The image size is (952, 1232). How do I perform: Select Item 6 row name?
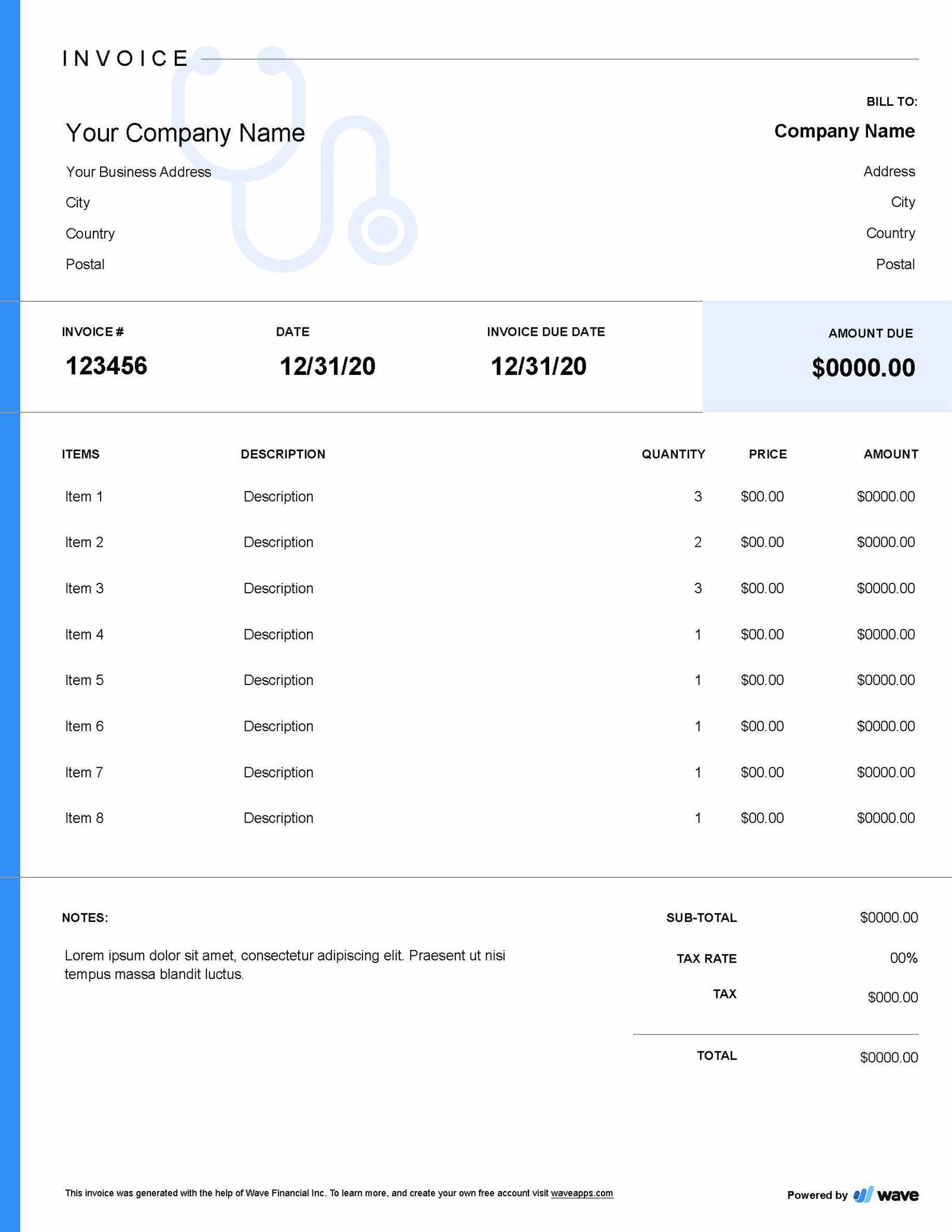pos(84,726)
